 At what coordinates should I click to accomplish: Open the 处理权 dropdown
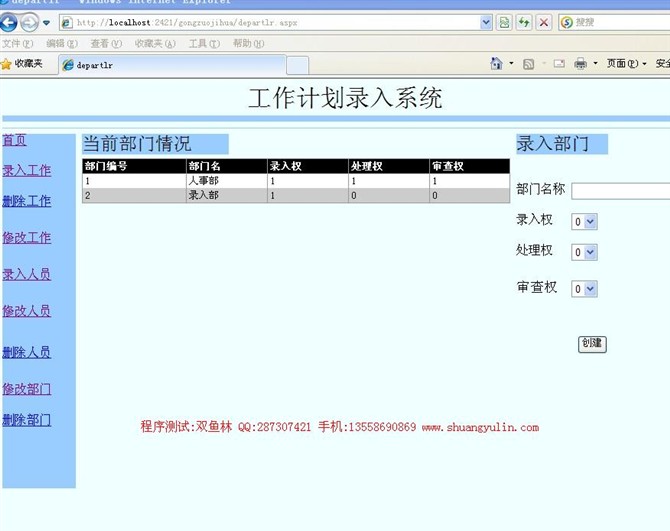(x=584, y=252)
